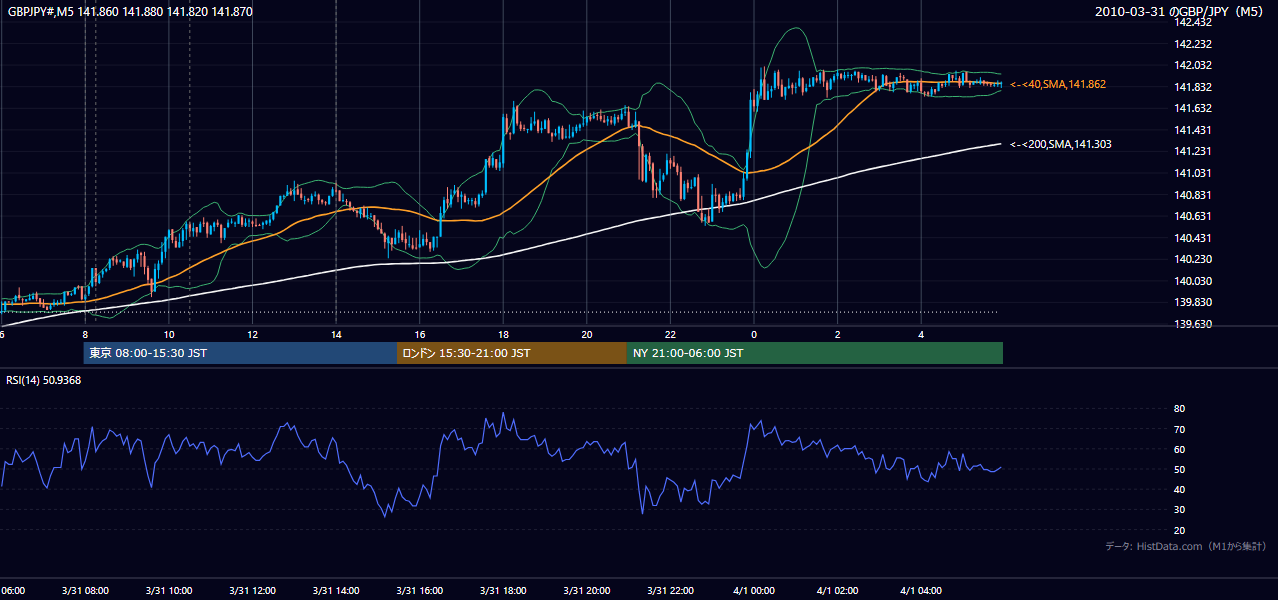This screenshot has height=600, width=1278.
Task: Click hour 8 on the price chart axis
Action: [x=85, y=334]
